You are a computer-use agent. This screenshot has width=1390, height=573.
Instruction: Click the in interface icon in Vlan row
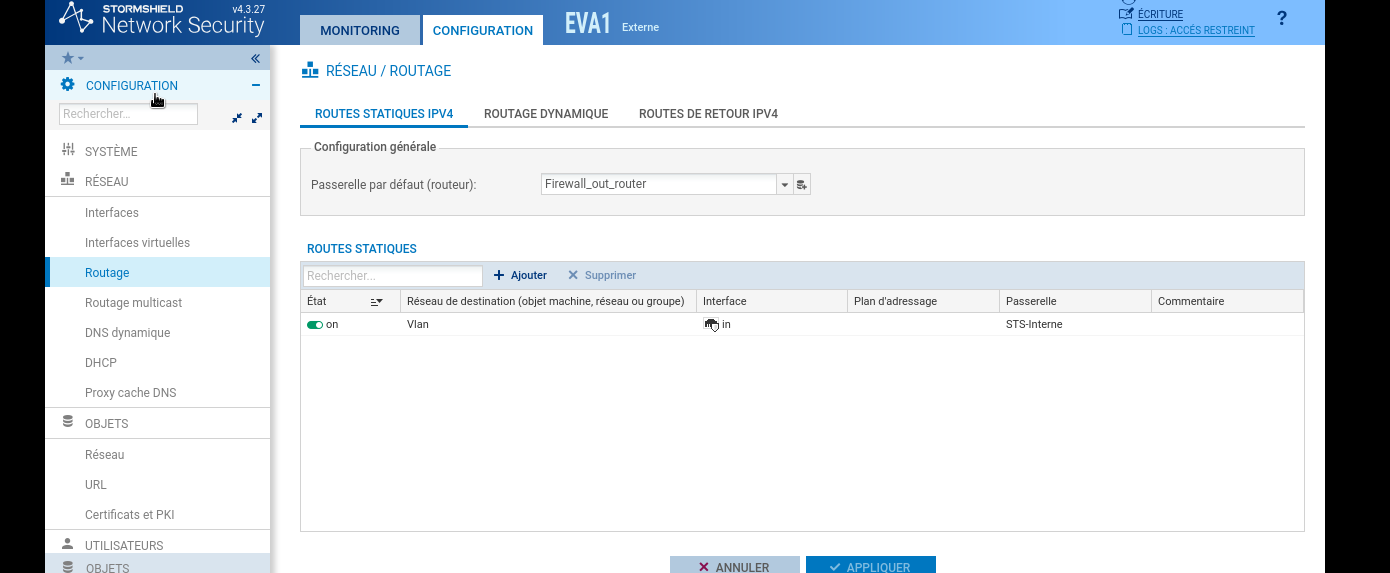(x=711, y=325)
